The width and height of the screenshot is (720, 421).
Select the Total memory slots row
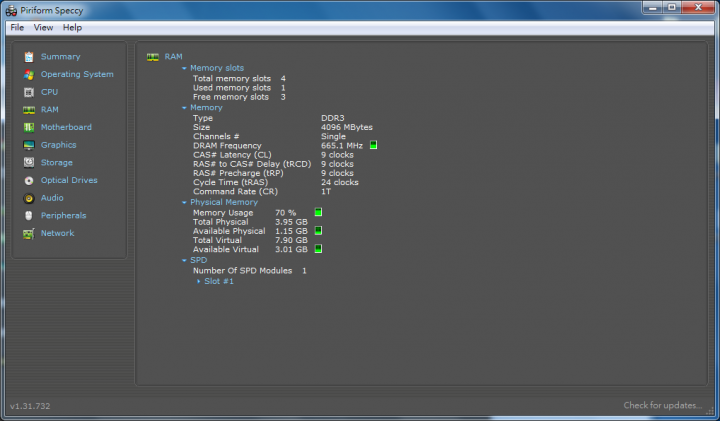pos(239,79)
